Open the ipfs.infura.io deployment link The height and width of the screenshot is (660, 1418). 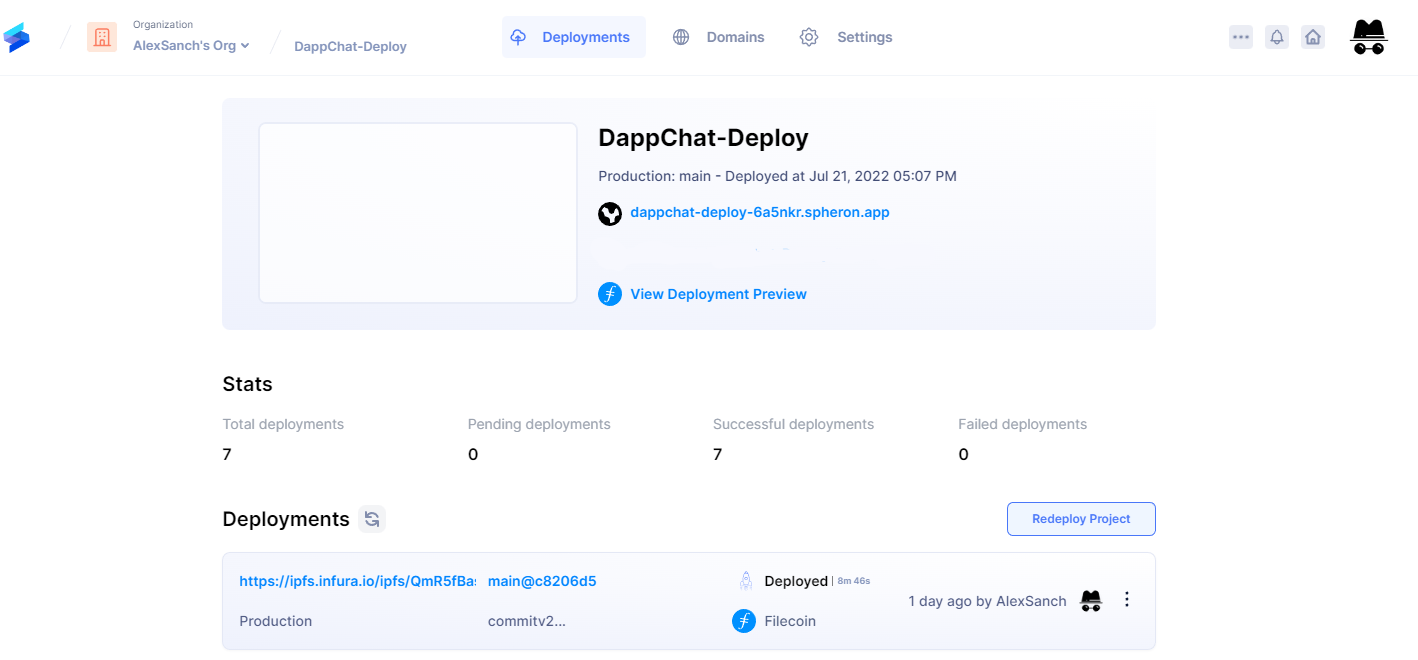(x=357, y=581)
